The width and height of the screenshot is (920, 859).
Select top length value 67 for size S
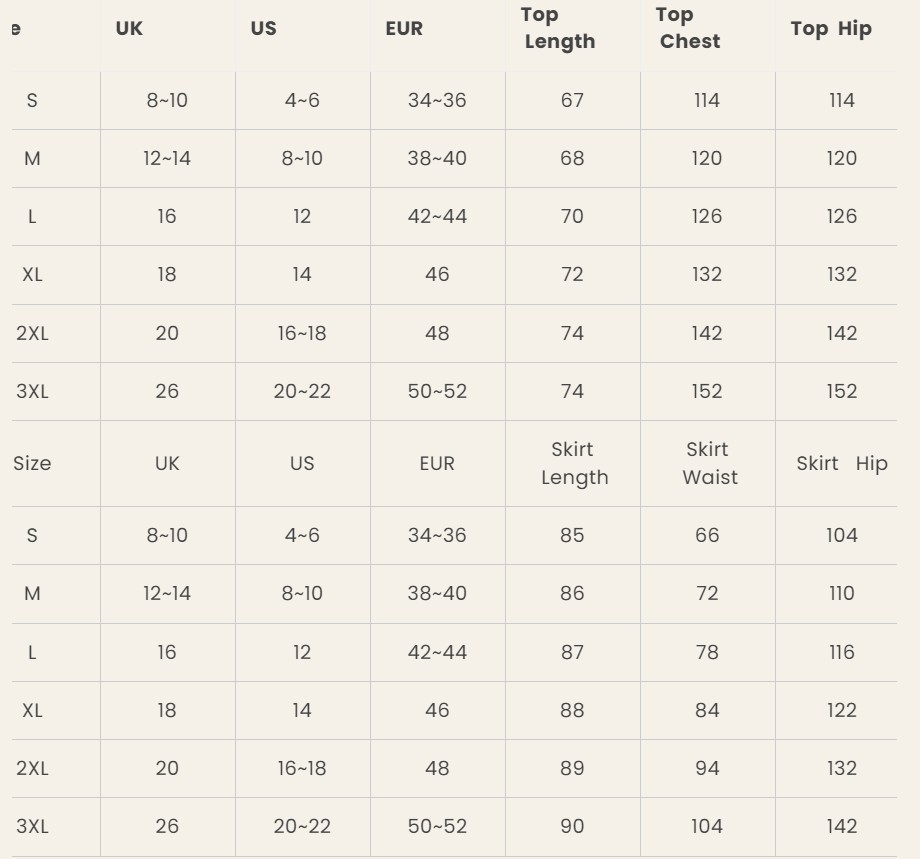(572, 100)
